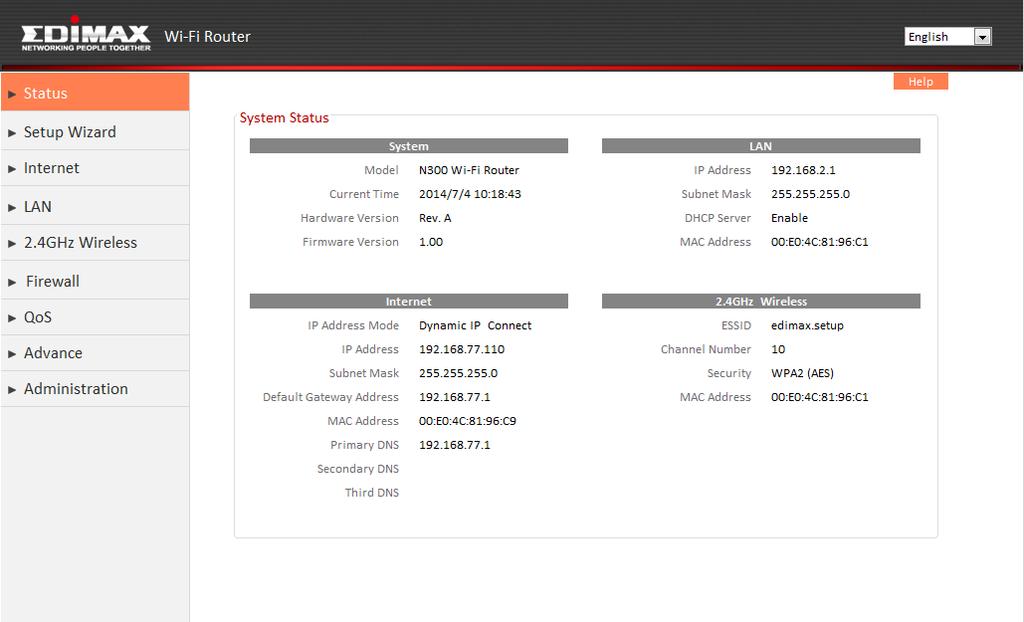The height and width of the screenshot is (622, 1024).
Task: Click the Primary DNS value 192.168.77.1
Action: tap(455, 445)
